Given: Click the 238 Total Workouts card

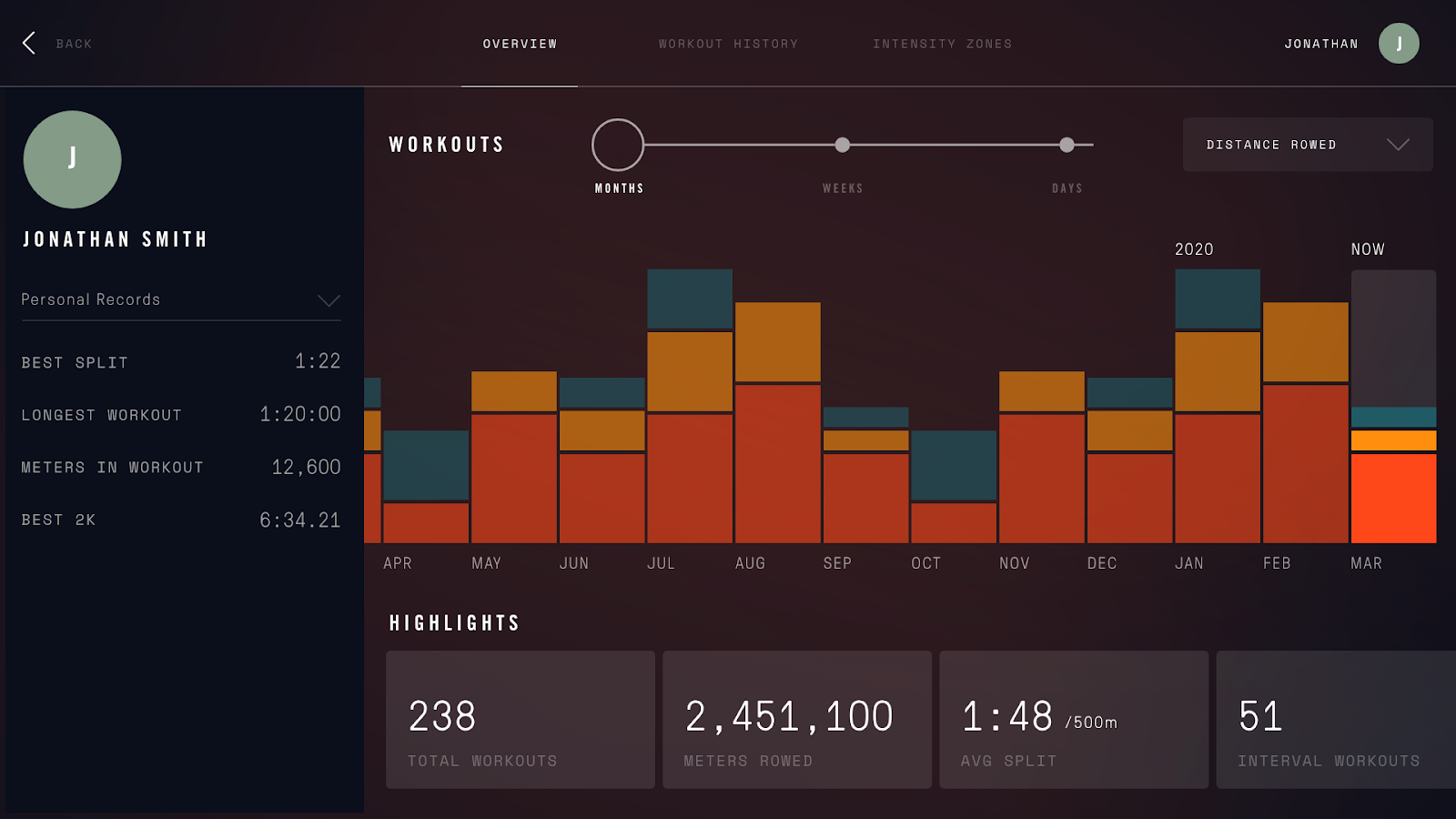Looking at the screenshot, I should 521,719.
